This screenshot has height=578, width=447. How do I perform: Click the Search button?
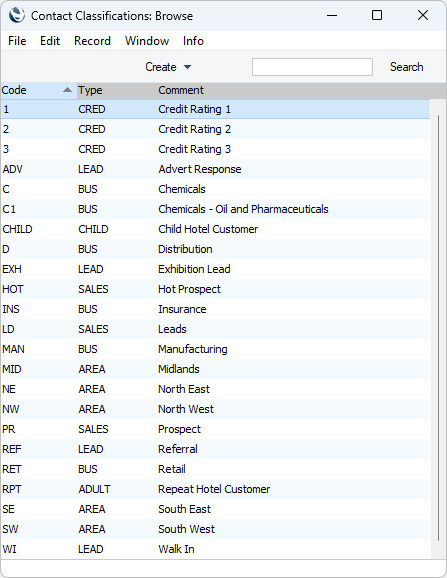406,67
